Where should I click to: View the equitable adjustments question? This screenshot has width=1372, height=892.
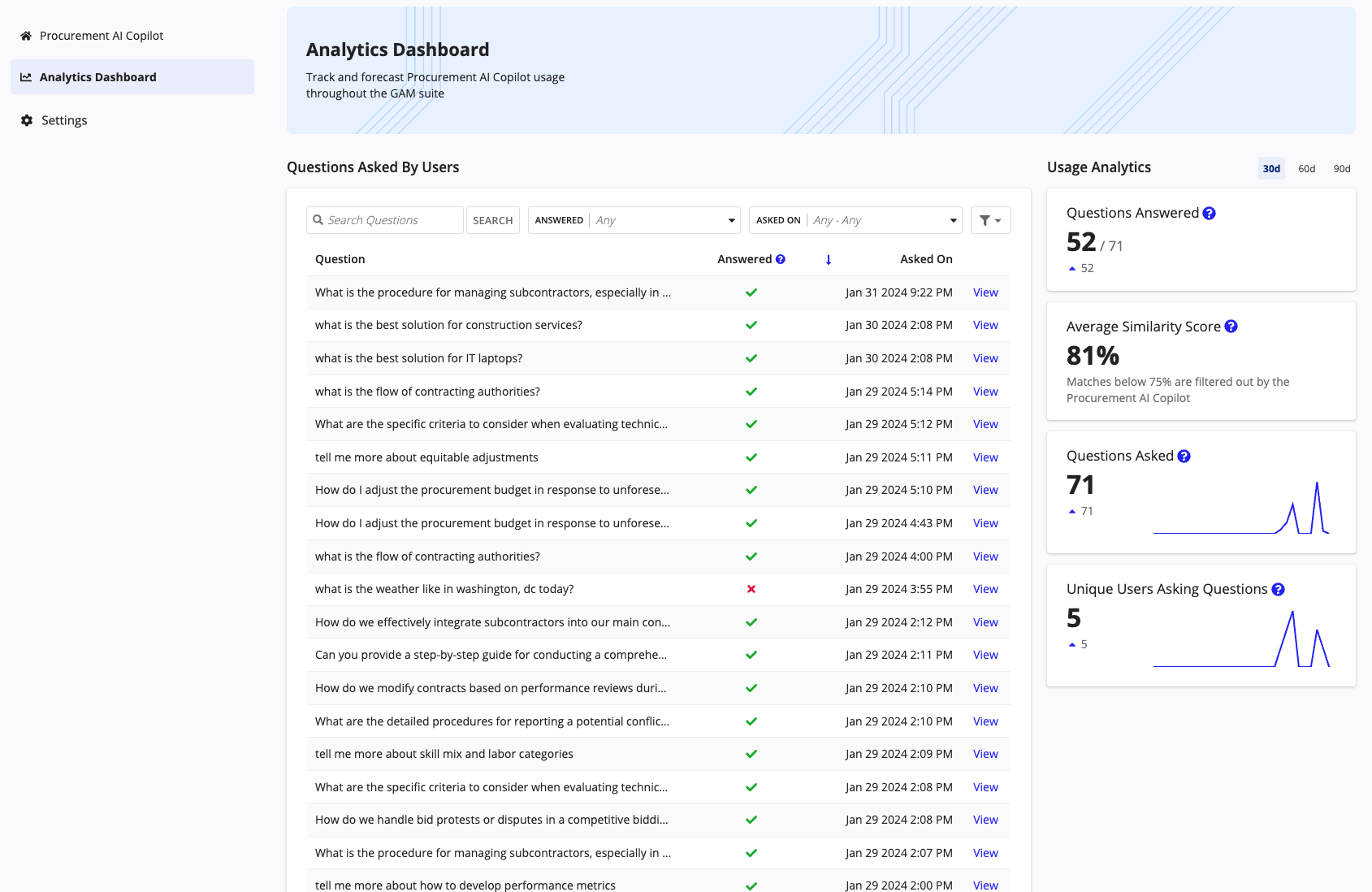pos(985,457)
